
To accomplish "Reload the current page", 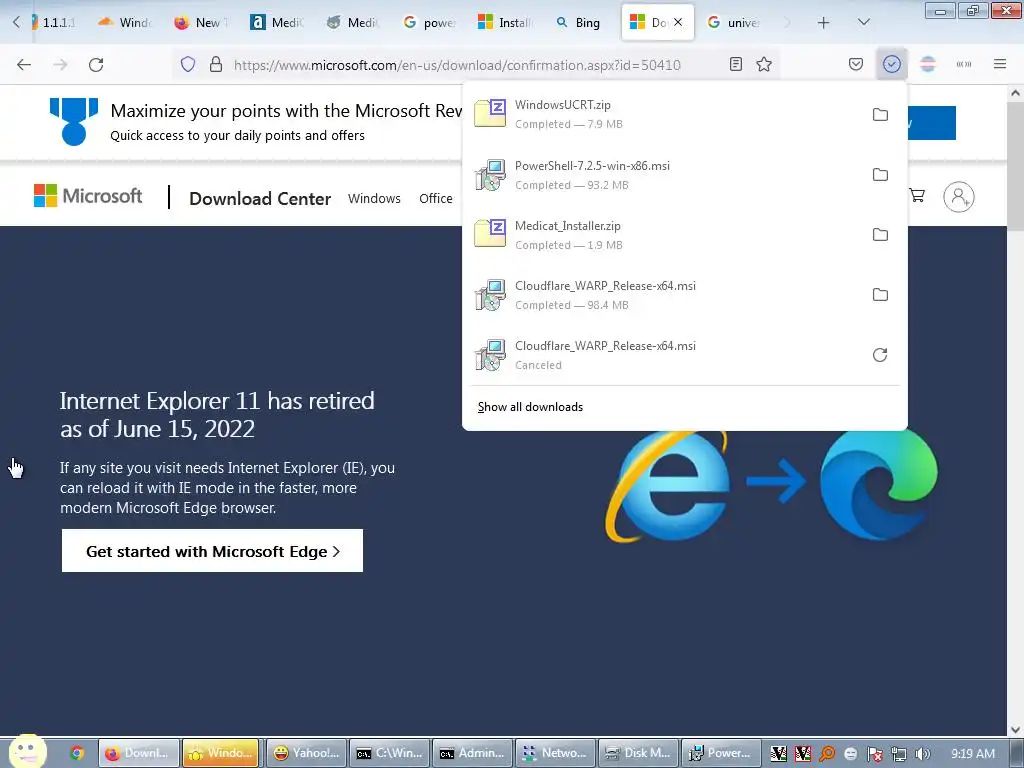I will click(x=96, y=65).
